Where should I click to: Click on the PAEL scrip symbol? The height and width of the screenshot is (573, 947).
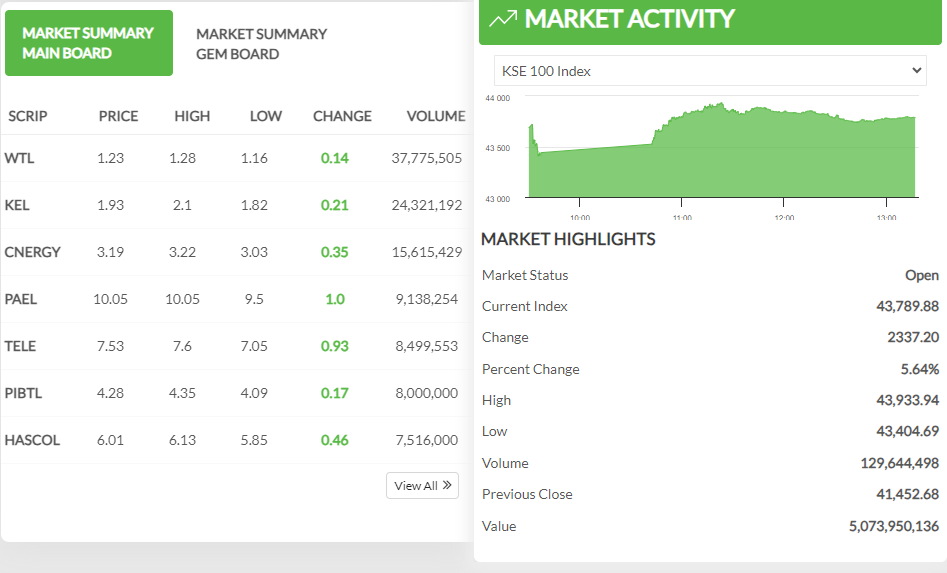point(20,299)
